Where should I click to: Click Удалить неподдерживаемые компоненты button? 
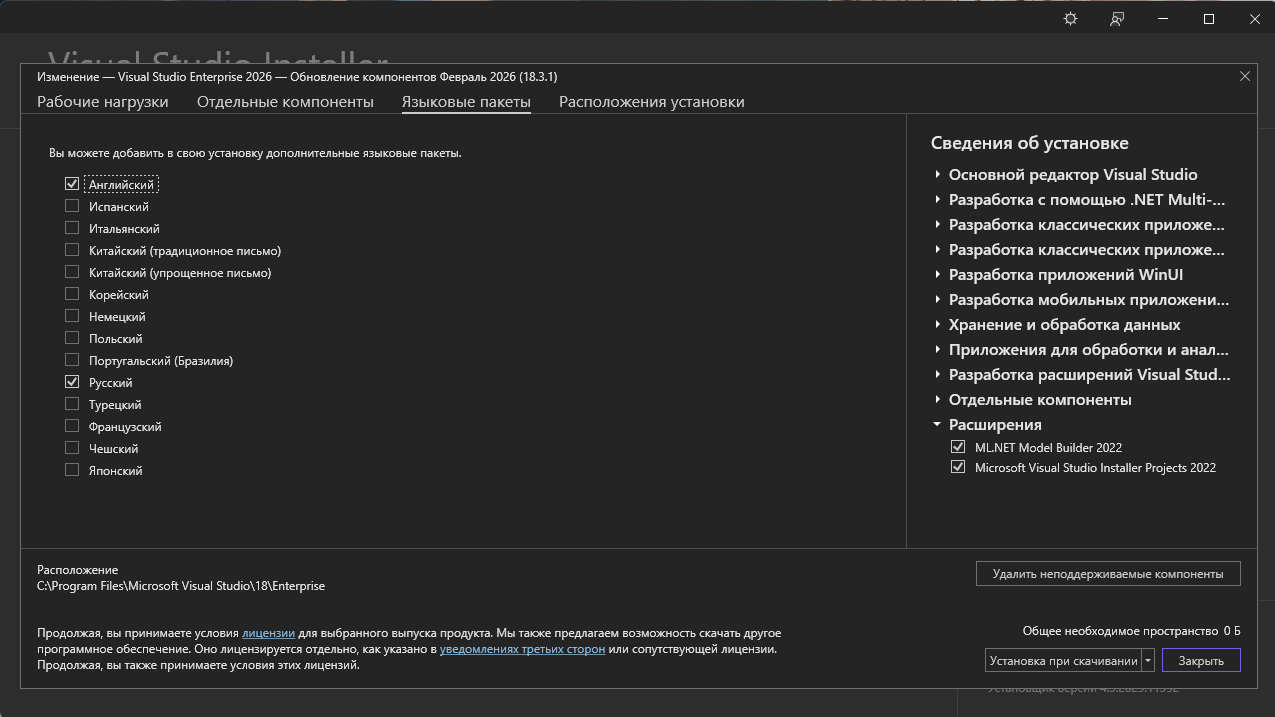(1107, 574)
